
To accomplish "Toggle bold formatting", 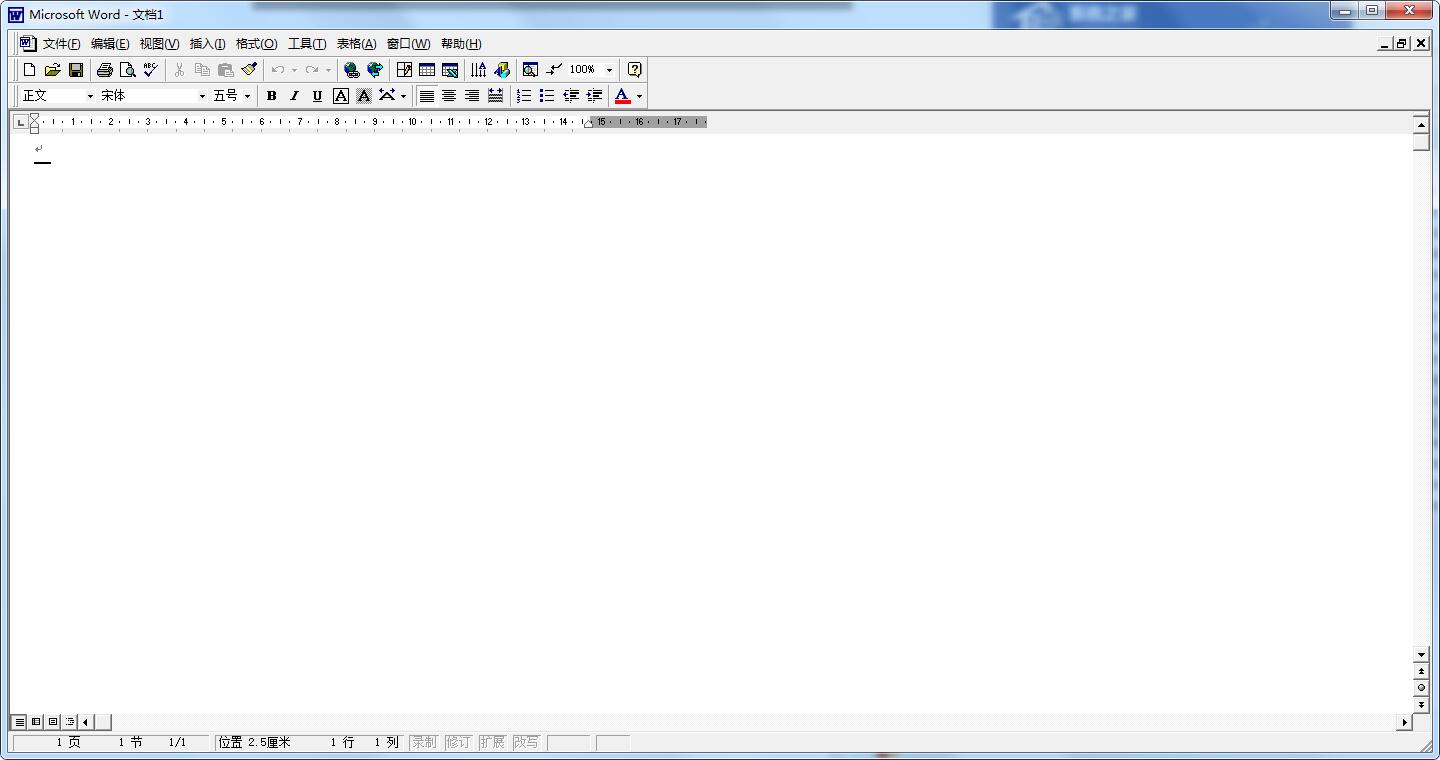I will pyautogui.click(x=271, y=95).
